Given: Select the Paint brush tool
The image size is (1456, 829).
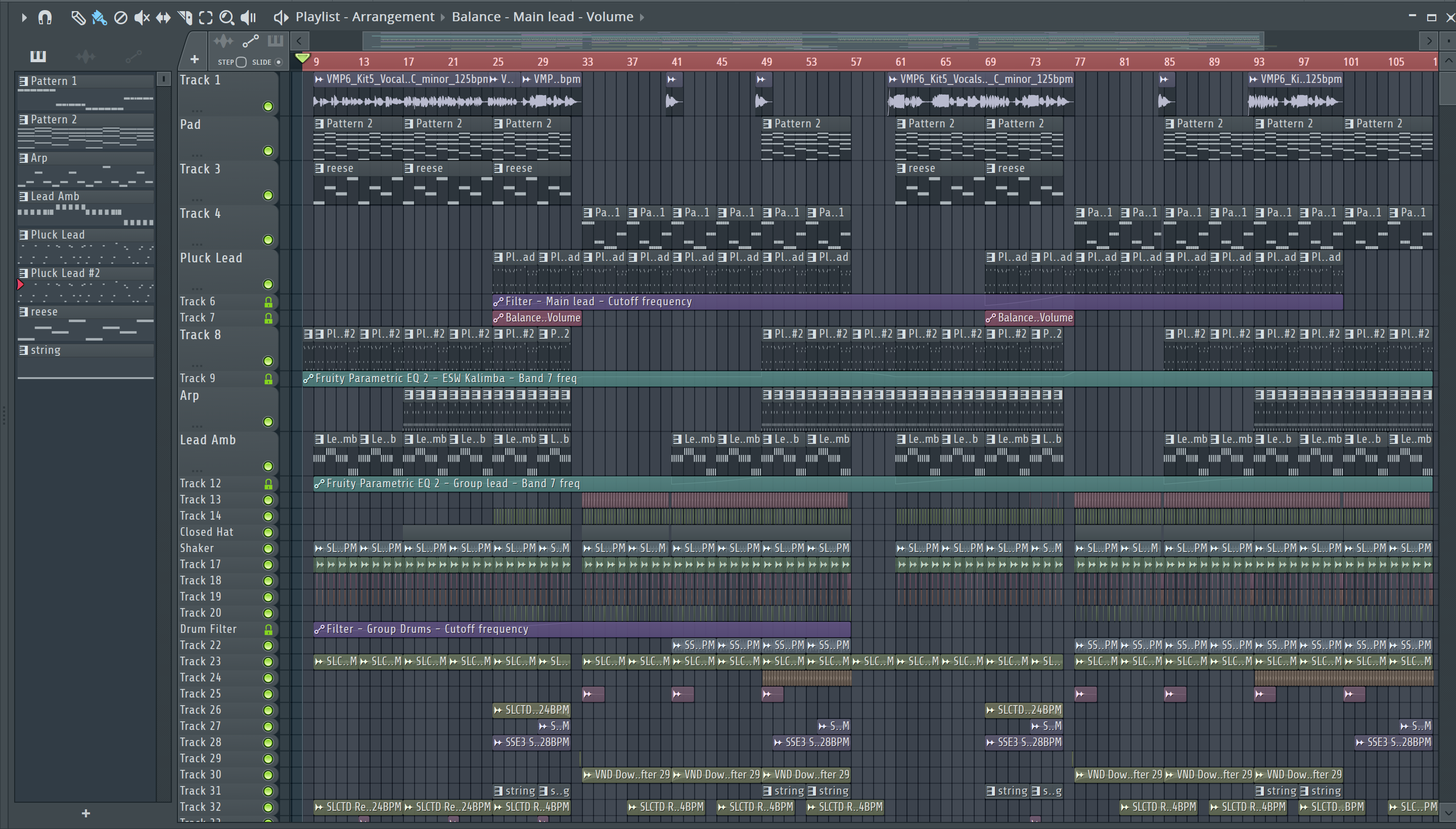Looking at the screenshot, I should (x=99, y=18).
